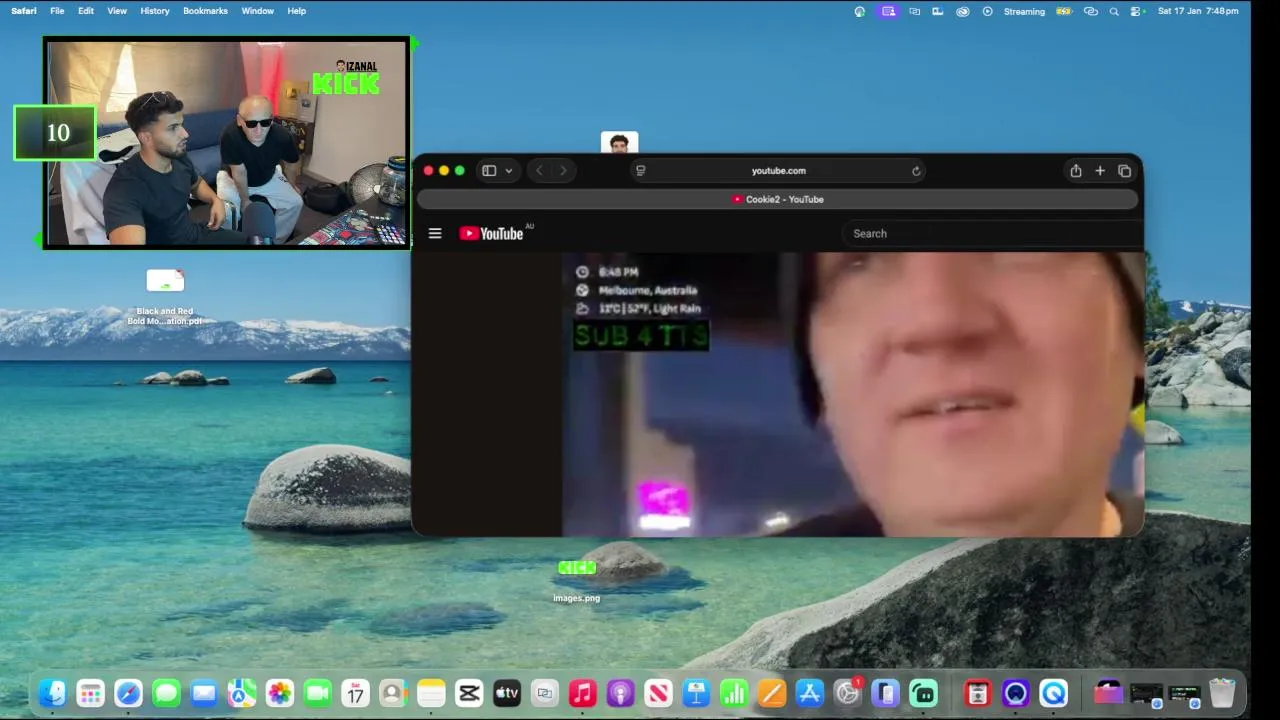Image resolution: width=1280 pixels, height=720 pixels.
Task: Open the View menu
Action: [117, 11]
